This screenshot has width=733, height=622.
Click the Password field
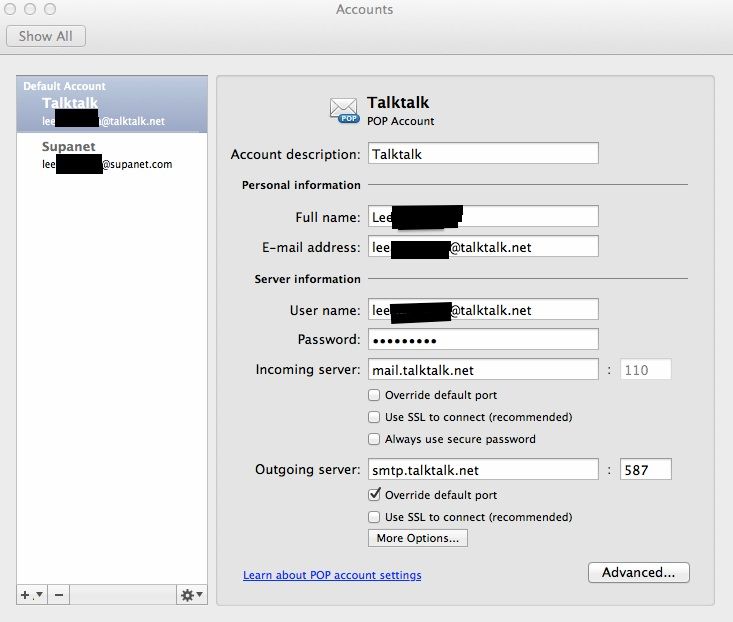[483, 340]
